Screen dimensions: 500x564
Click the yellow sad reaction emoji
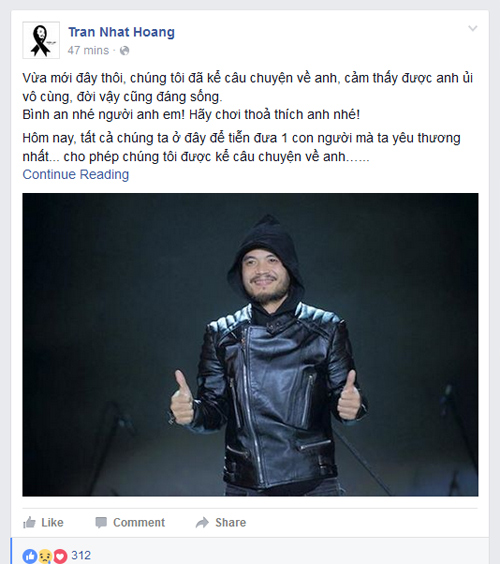[x=45, y=556]
